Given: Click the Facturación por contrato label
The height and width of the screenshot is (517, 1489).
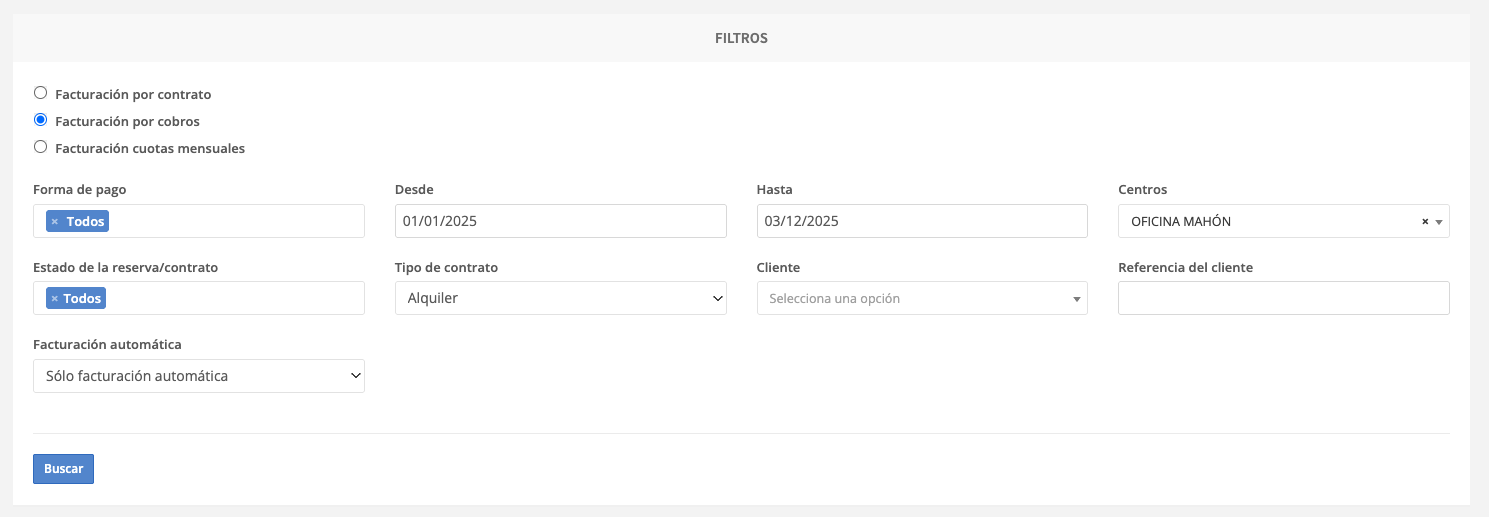Looking at the screenshot, I should click(133, 95).
